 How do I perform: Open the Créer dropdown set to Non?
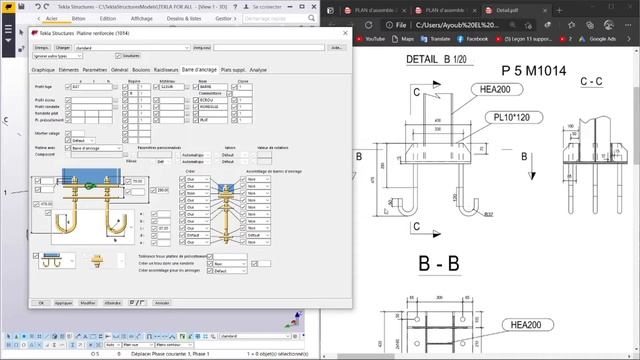(x=198, y=193)
